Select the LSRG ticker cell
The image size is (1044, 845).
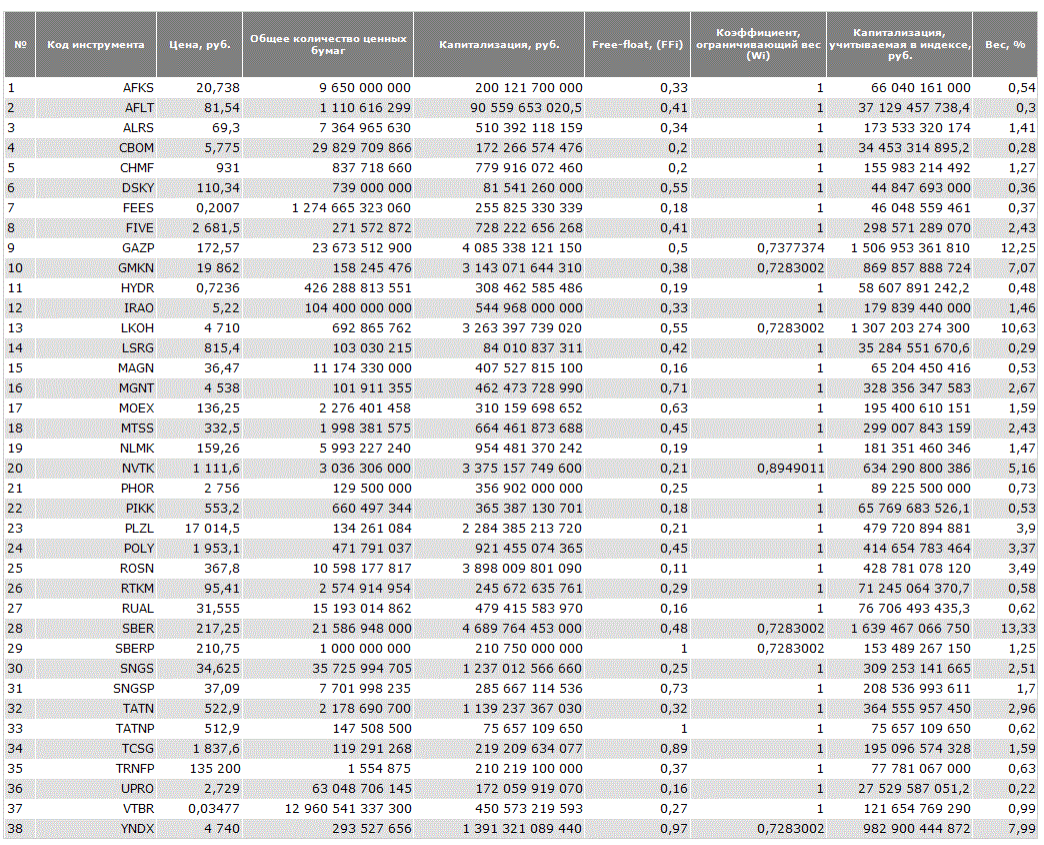coord(96,348)
